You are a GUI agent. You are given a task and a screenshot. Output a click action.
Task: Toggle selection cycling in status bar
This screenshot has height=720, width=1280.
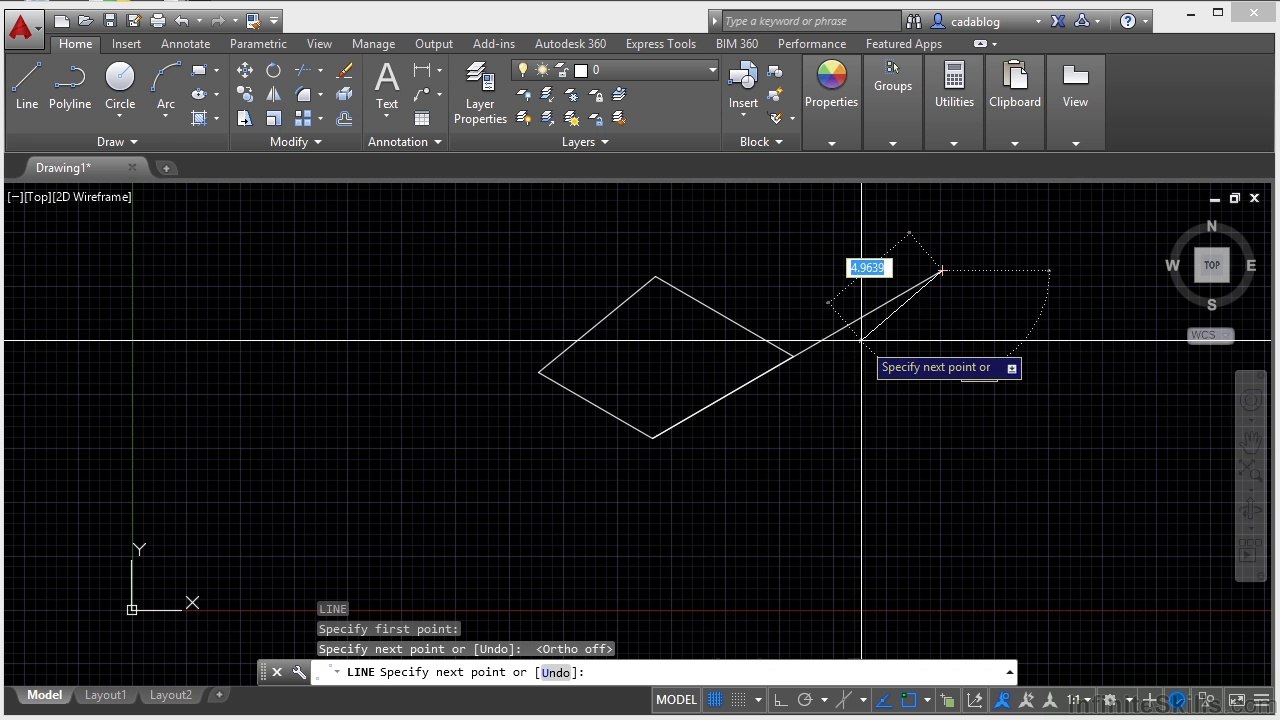947,700
